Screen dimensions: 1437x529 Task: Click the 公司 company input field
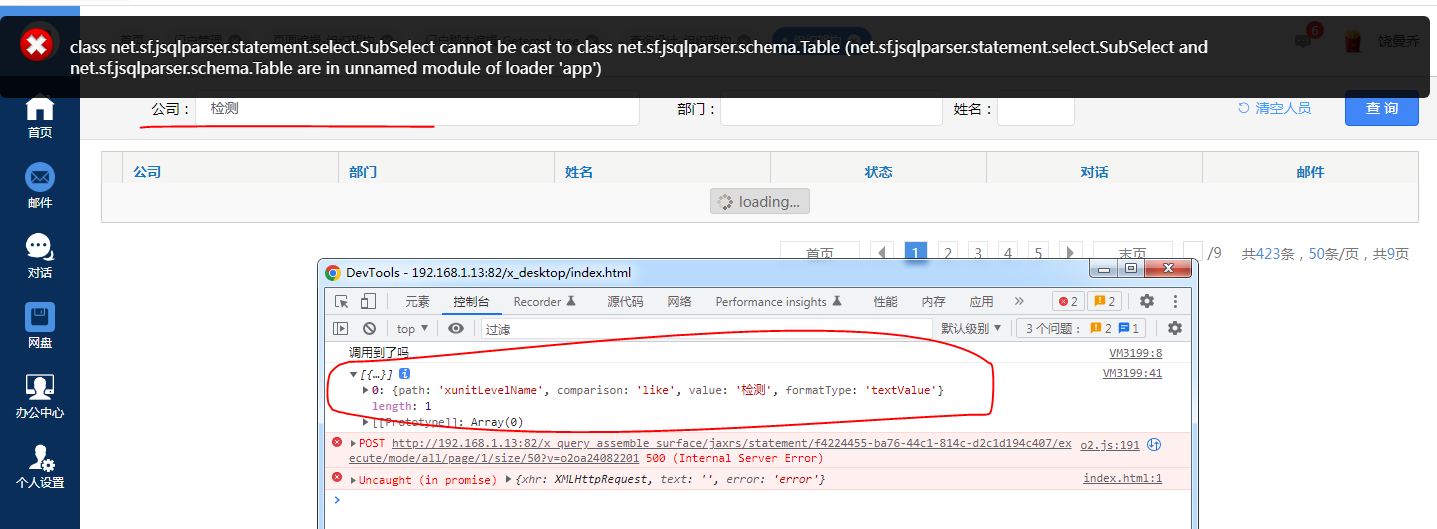click(x=417, y=108)
